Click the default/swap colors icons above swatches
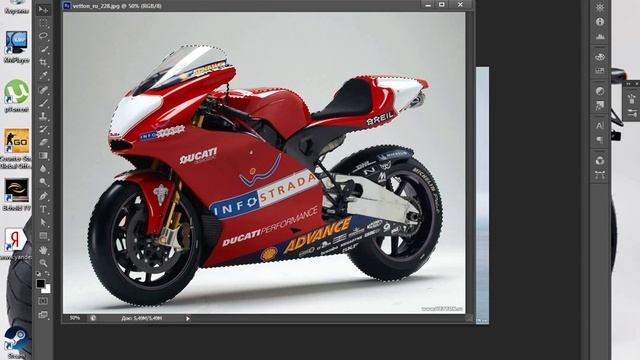This screenshot has height=360, width=640. tap(42, 273)
